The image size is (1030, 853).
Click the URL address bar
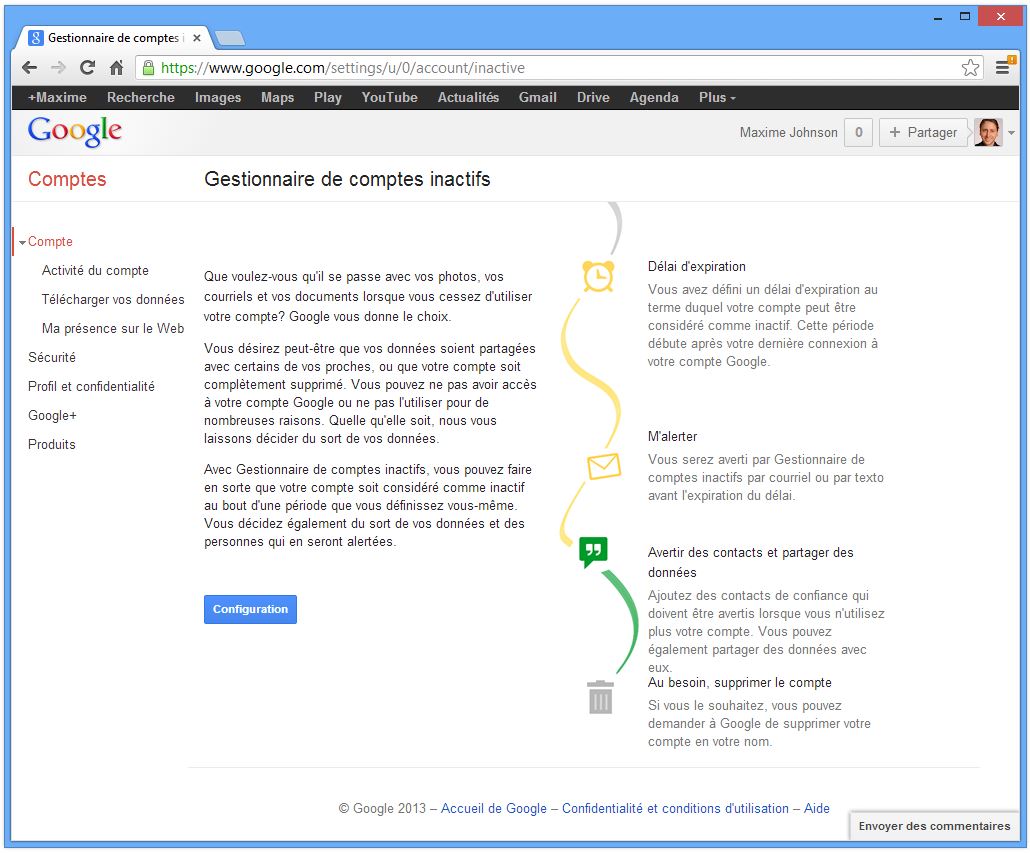tap(550, 68)
